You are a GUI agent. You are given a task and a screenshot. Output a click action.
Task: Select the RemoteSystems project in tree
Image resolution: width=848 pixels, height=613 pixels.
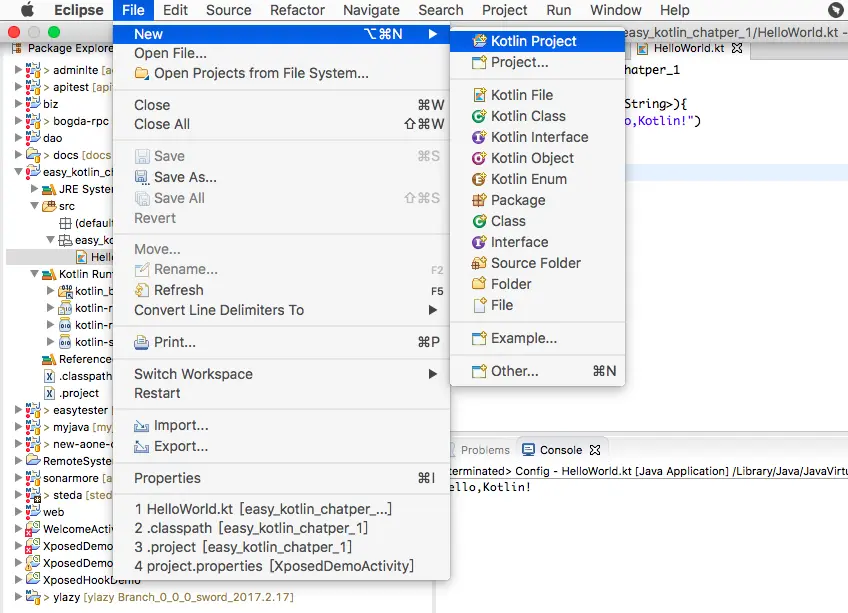pyautogui.click(x=77, y=461)
